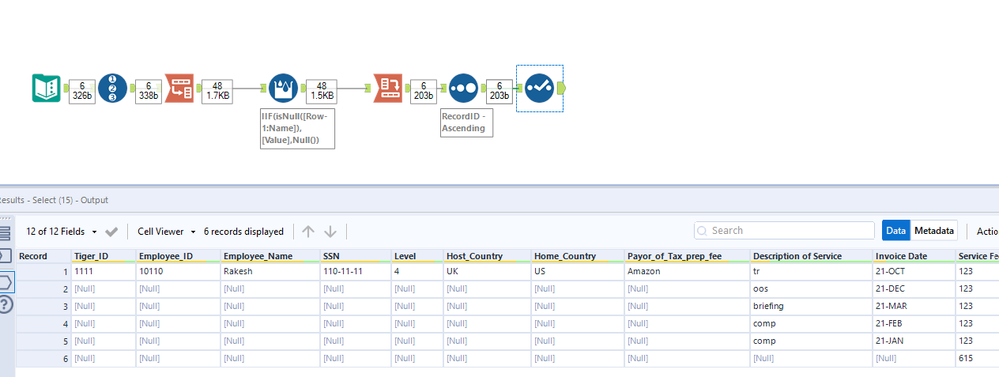The width and height of the screenshot is (999, 377).
Task: Click the Level column header
Action: [x=417, y=256]
